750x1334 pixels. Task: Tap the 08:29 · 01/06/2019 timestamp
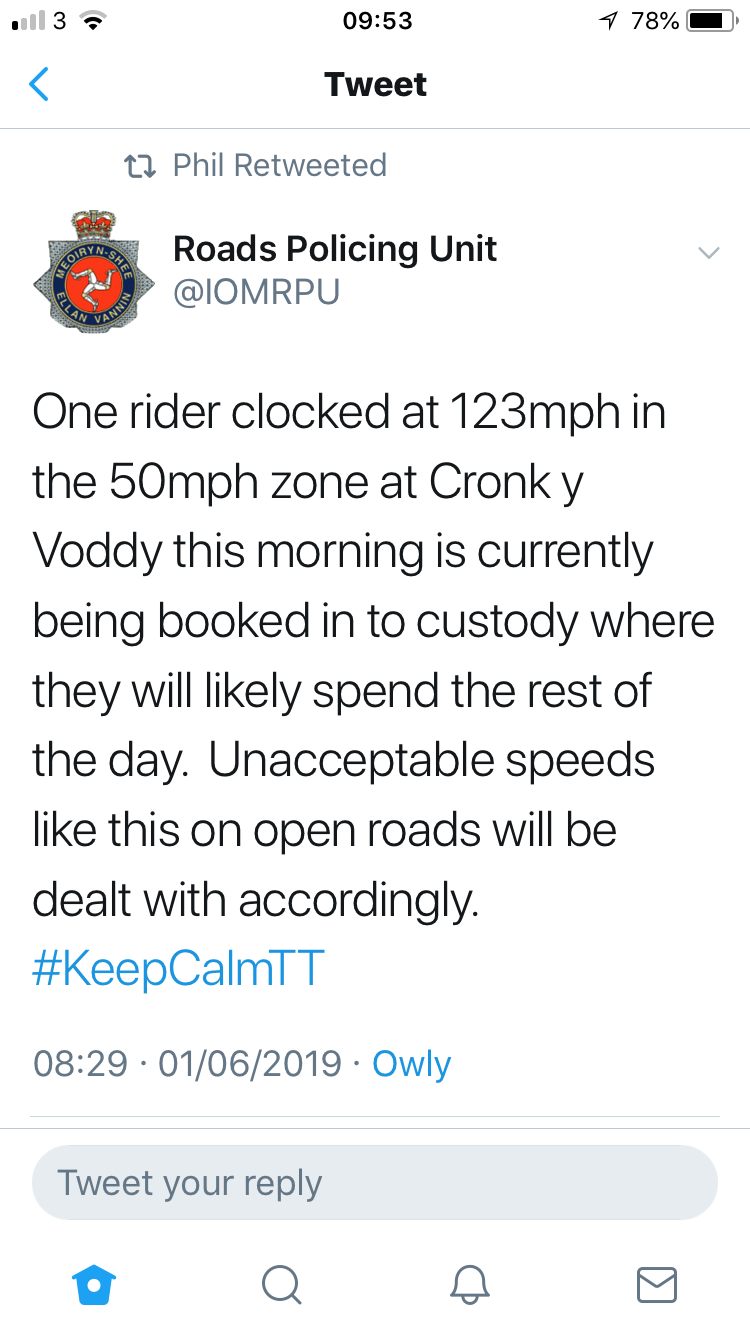pos(187,1063)
